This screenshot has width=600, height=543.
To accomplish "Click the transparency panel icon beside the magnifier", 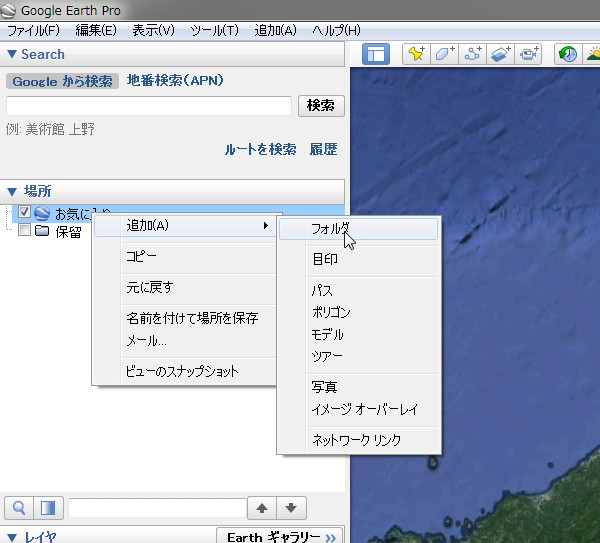I will pyautogui.click(x=48, y=508).
